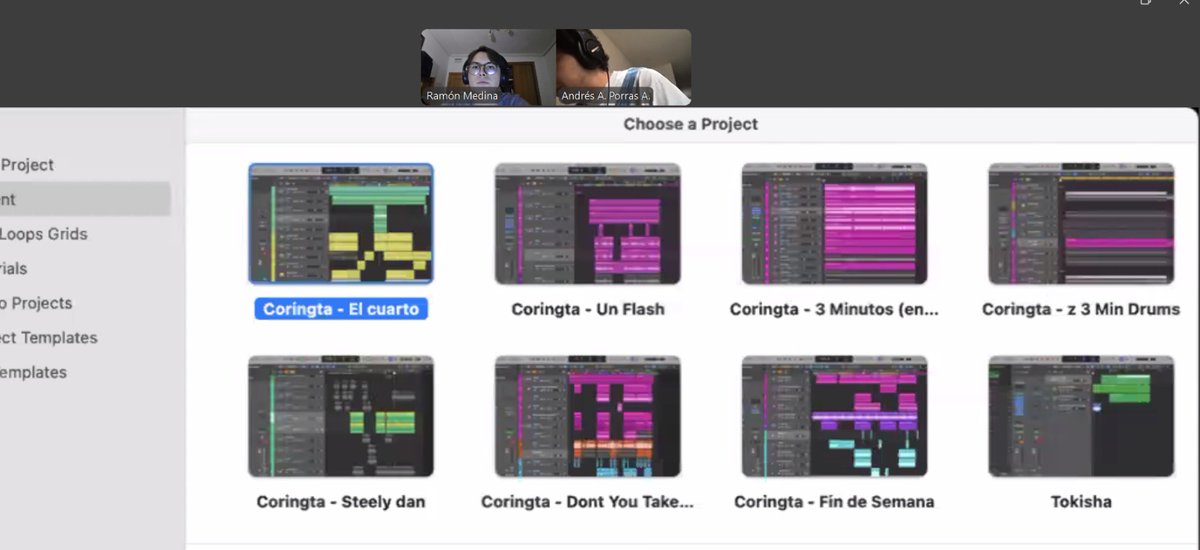Click the 'Tokisha' project name label
Viewport: 1200px width, 550px height.
[x=1081, y=502]
